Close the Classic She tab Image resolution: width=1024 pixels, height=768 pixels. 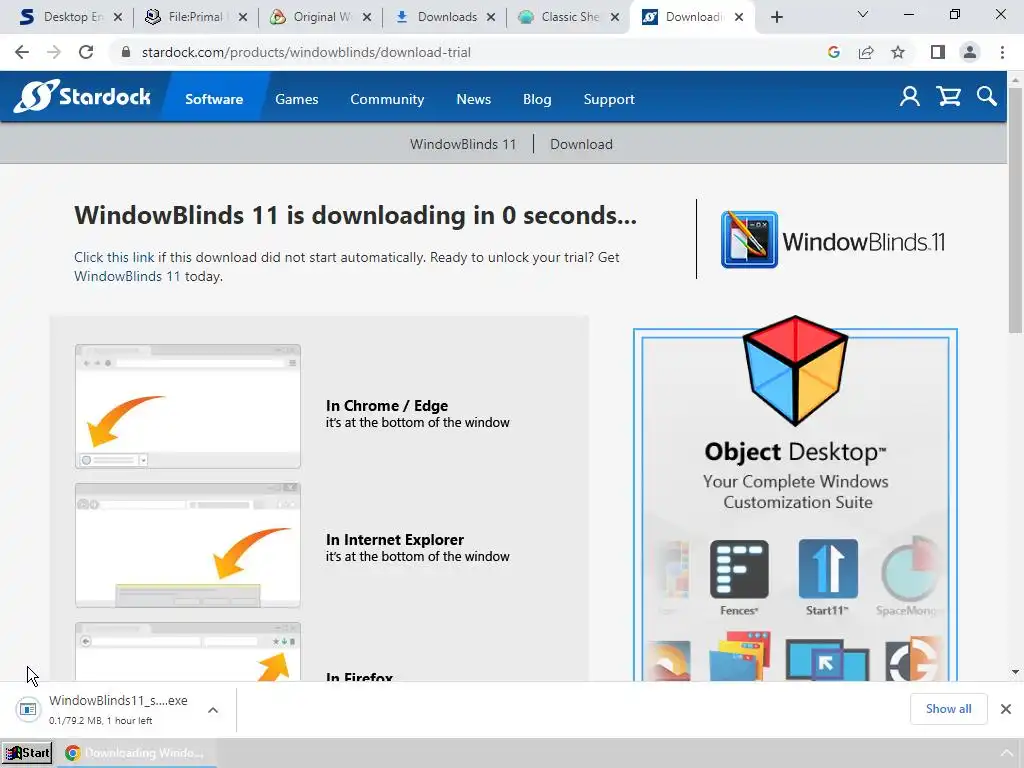coord(615,17)
